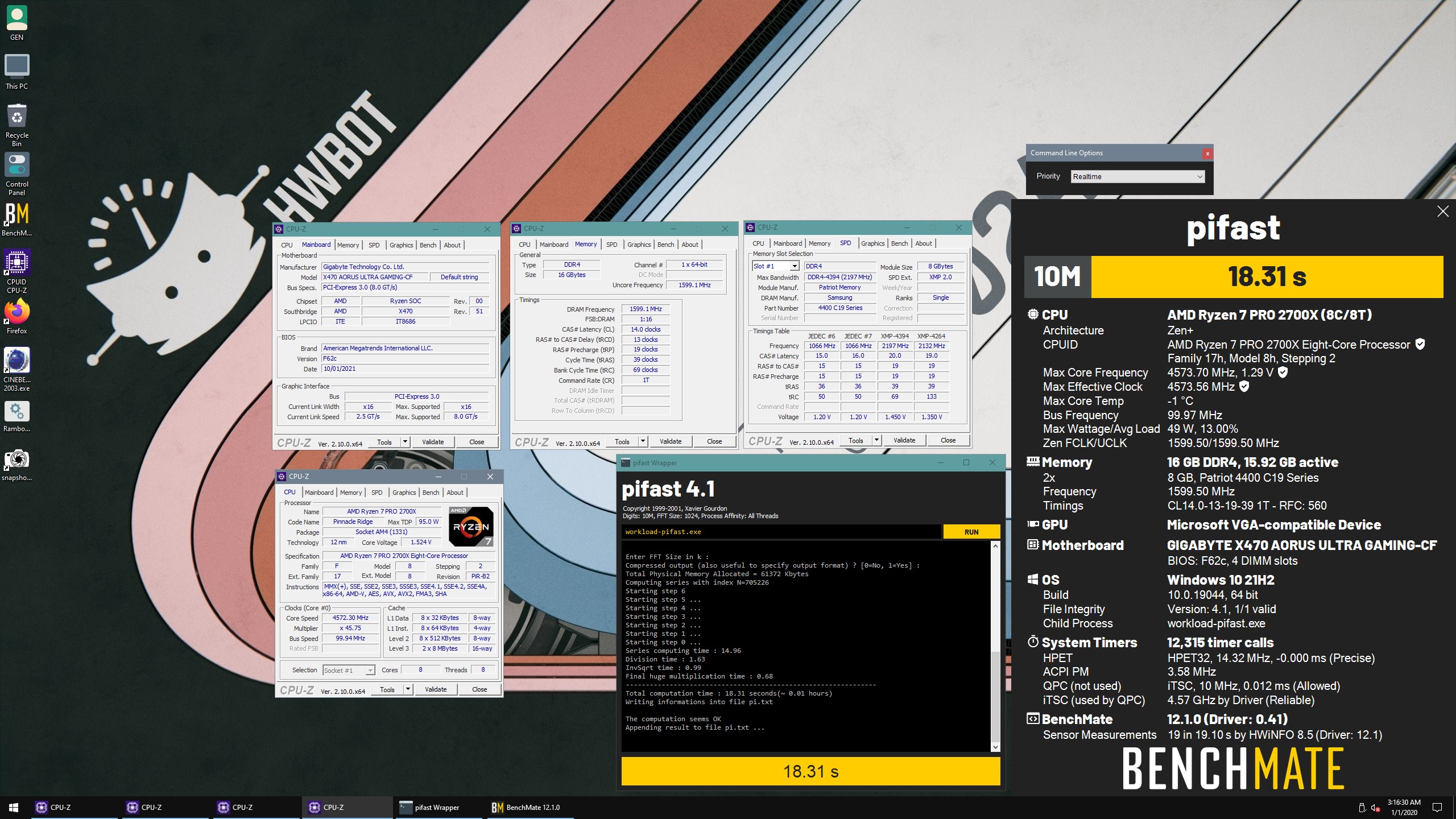Click the 'Default string' model field
The width and height of the screenshot is (1456, 819).
click(x=459, y=277)
